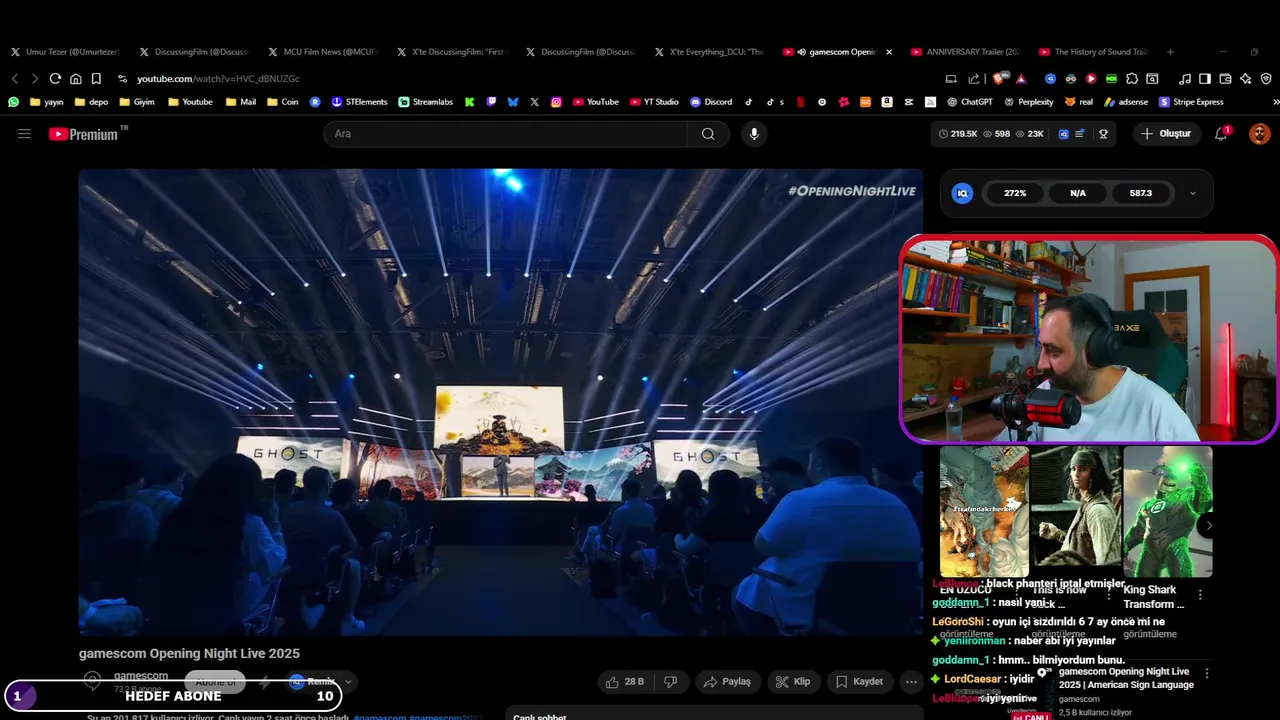
Task: Toggle the browser sidebar panel icon
Action: point(1205,79)
